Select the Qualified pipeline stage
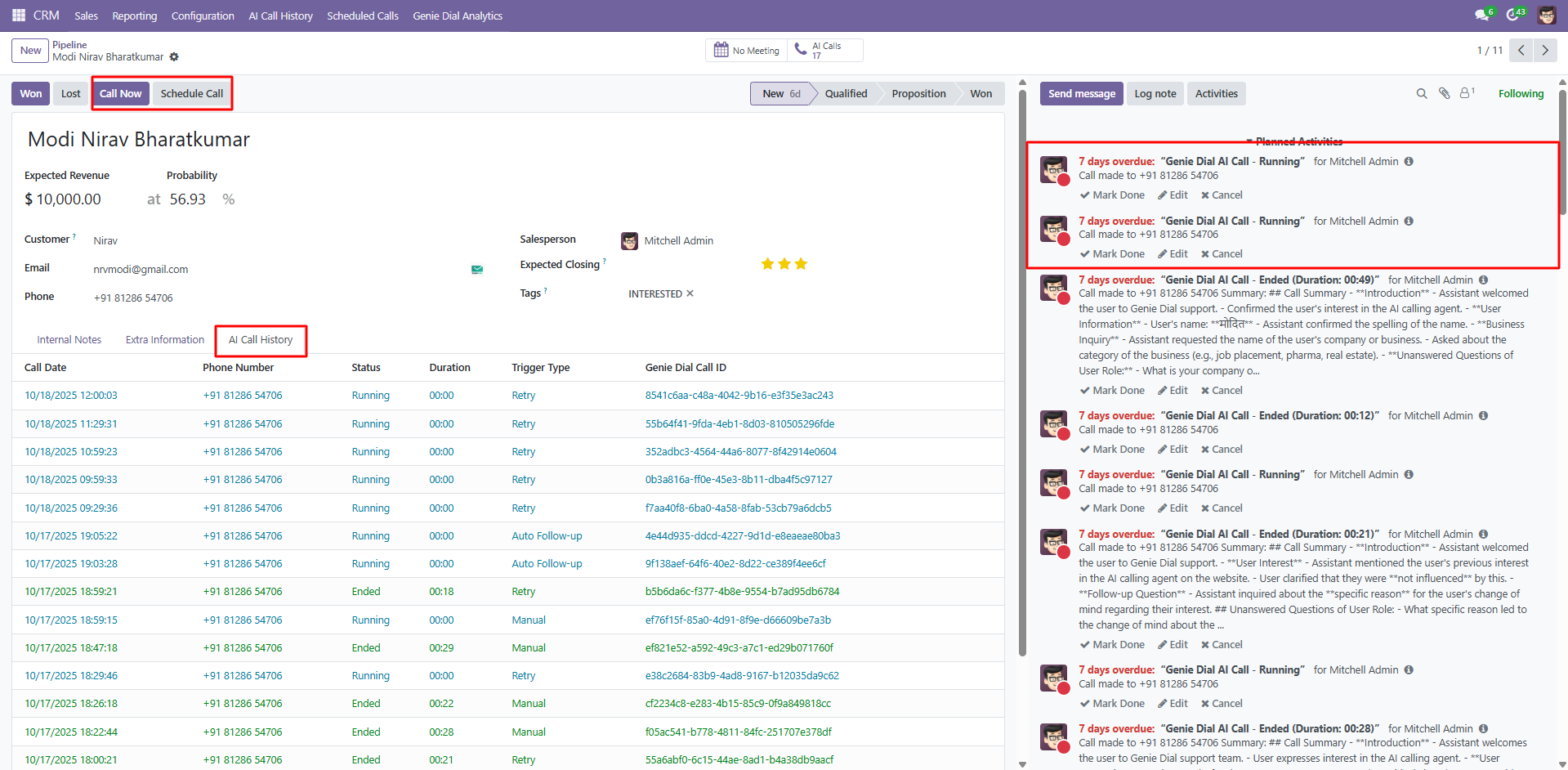Viewport: 1568px width, 770px height. (x=846, y=94)
